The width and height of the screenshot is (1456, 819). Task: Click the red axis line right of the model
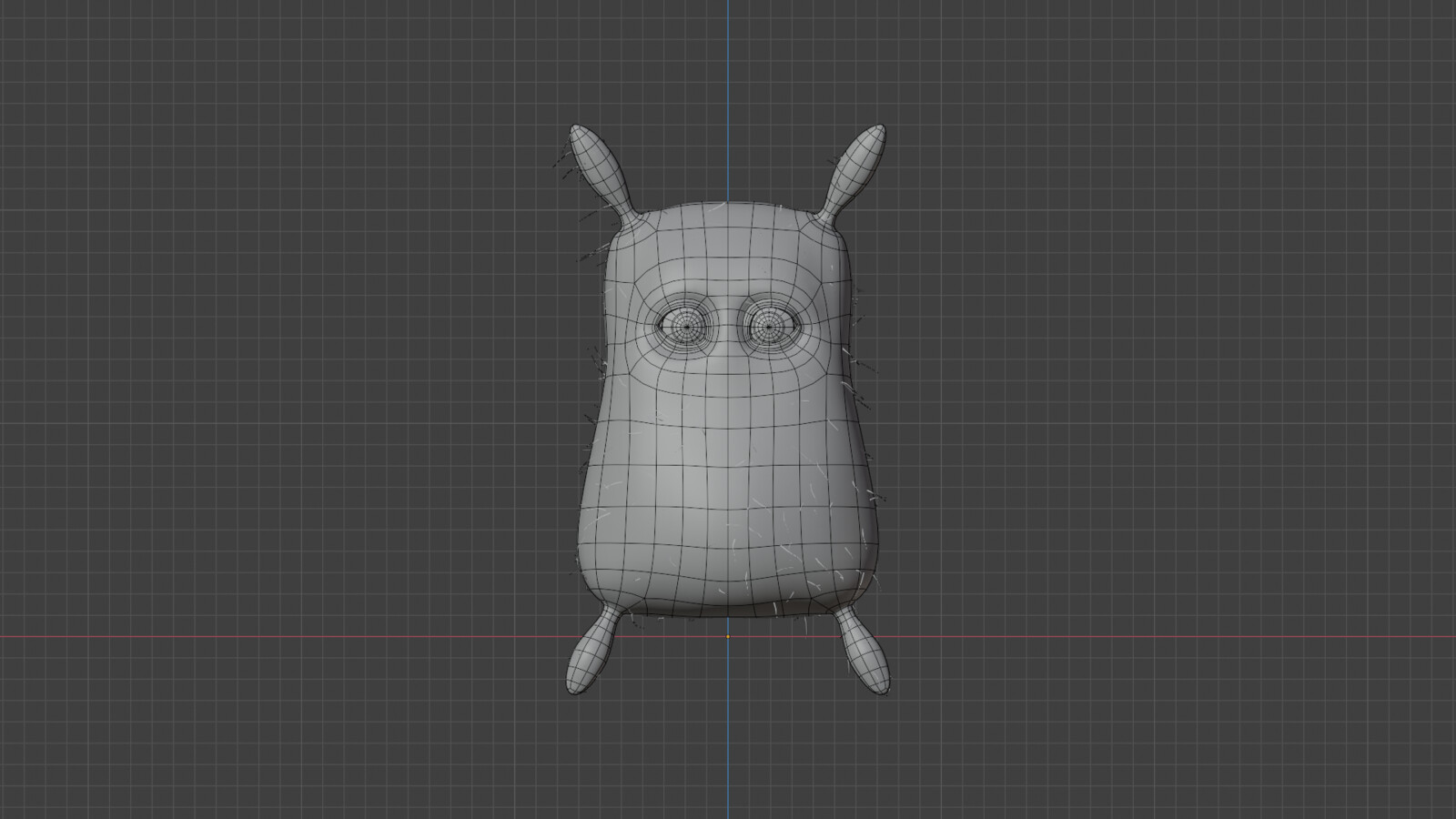[x=1183, y=638]
